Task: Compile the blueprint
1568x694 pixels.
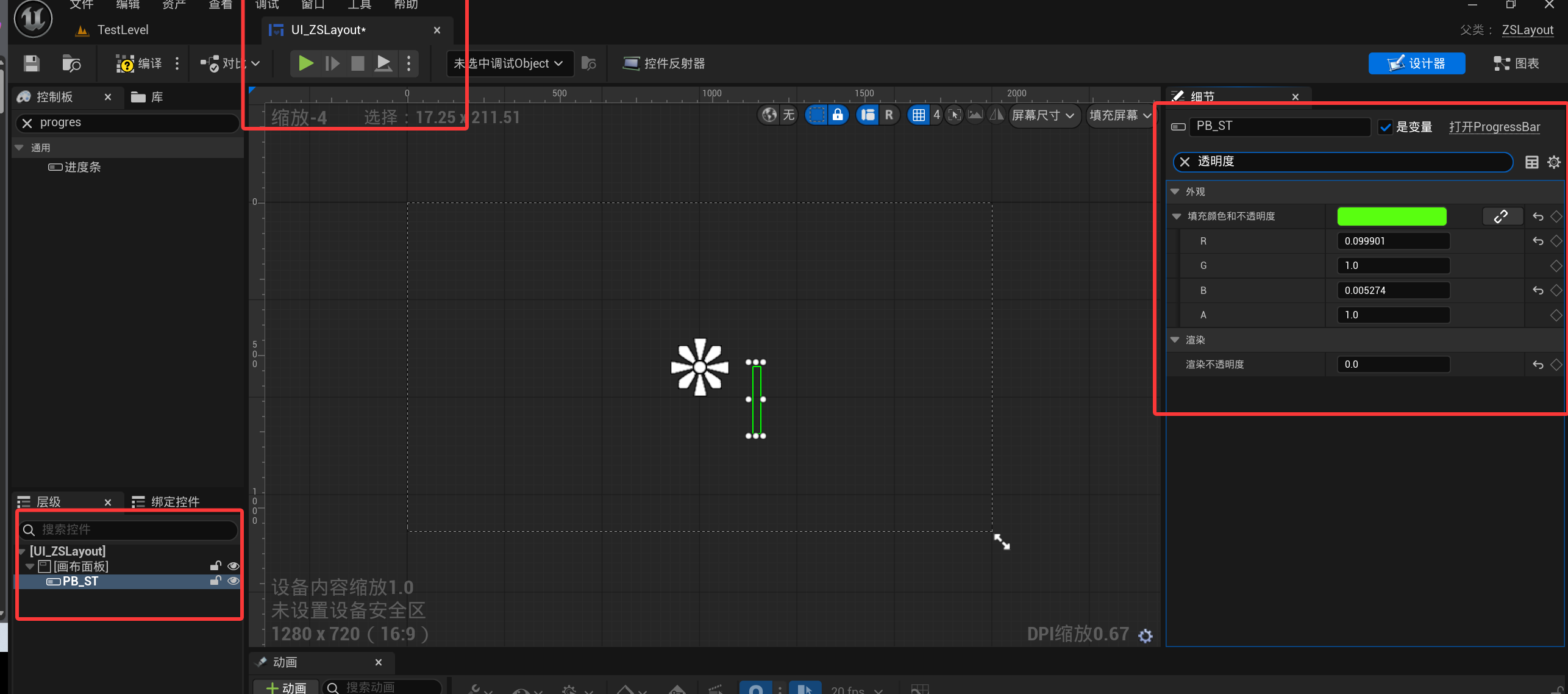Action: pyautogui.click(x=139, y=63)
